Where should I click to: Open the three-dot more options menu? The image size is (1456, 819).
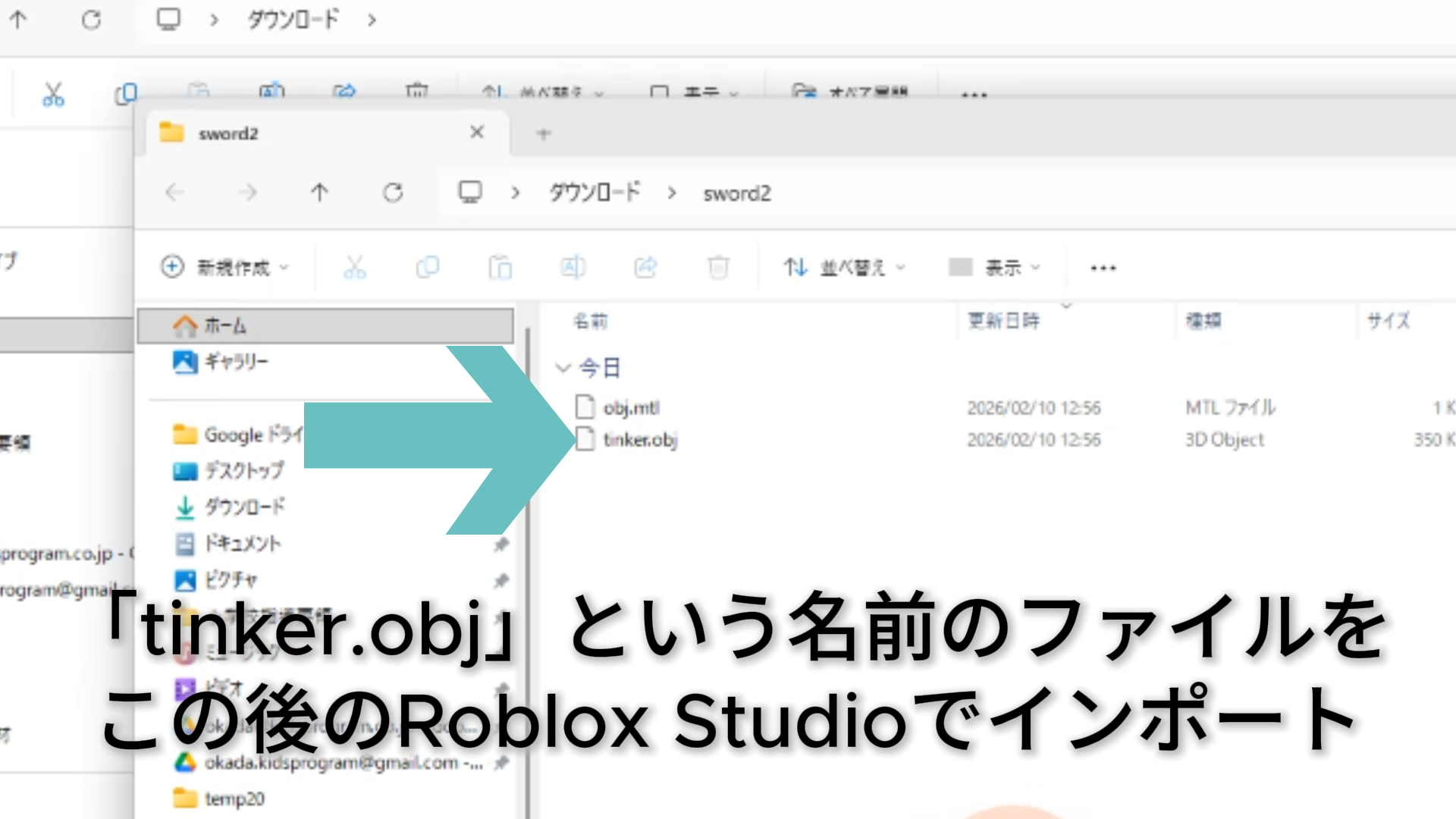[1103, 268]
